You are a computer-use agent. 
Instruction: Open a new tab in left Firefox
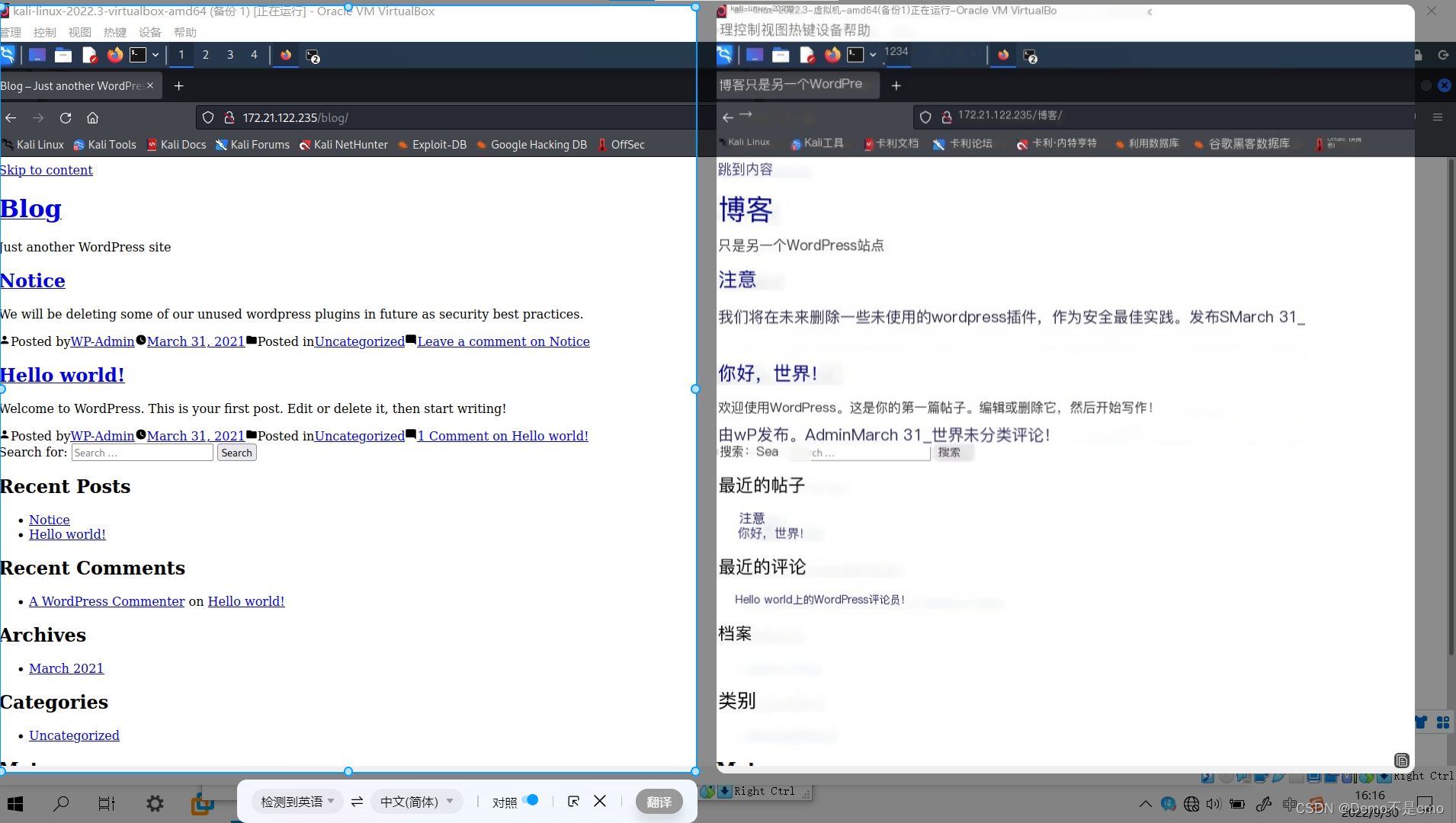178,86
